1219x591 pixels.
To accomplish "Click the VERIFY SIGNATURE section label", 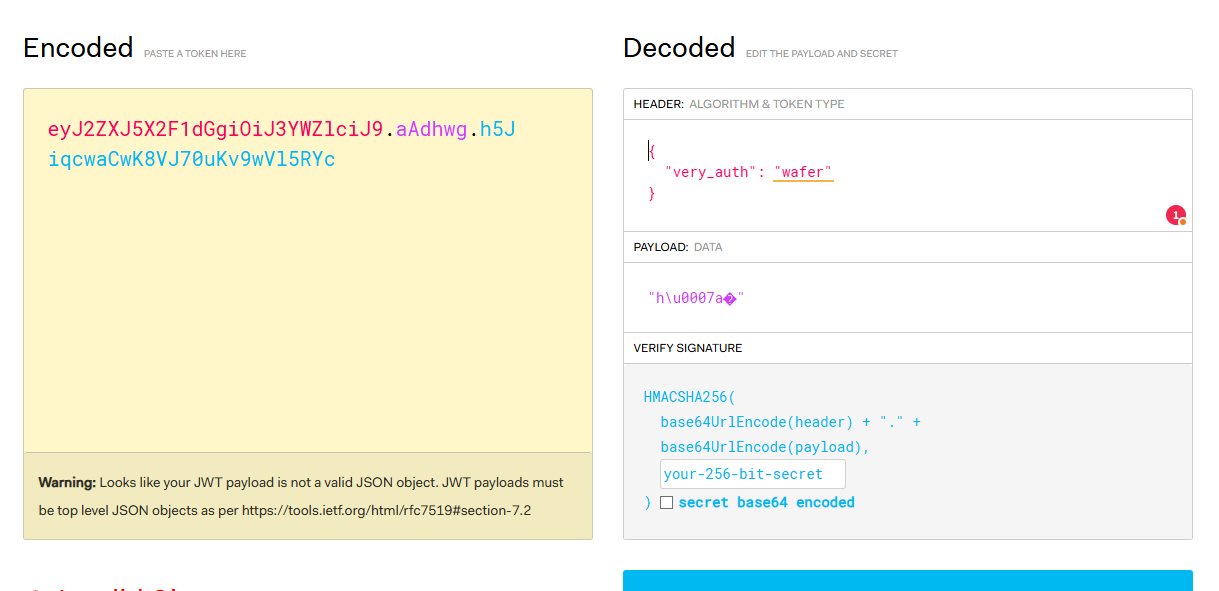I will (688, 348).
